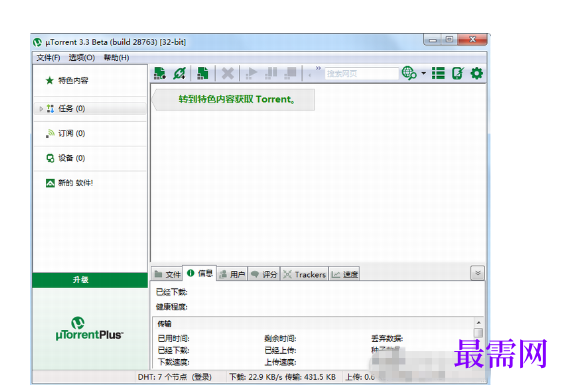Open the 选项(O) menu
This screenshot has height=385, width=566.
pos(82,58)
